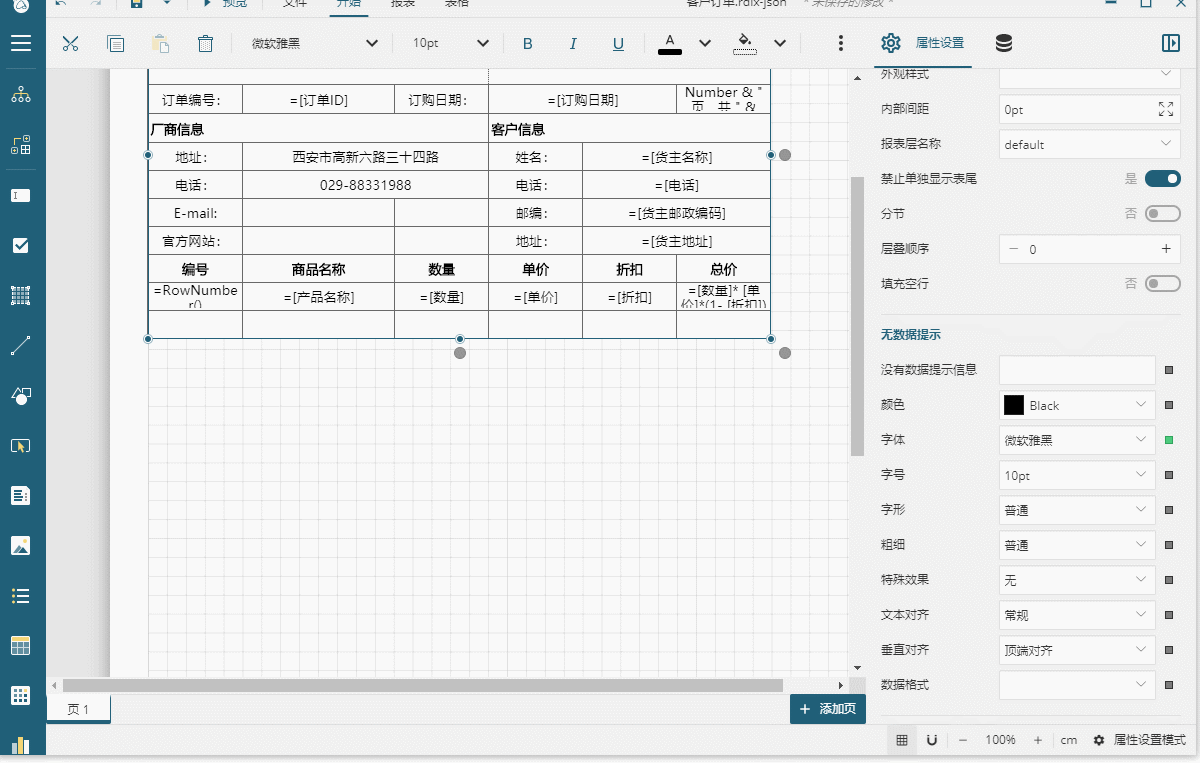Select the CheckBox report item tool

point(21,246)
